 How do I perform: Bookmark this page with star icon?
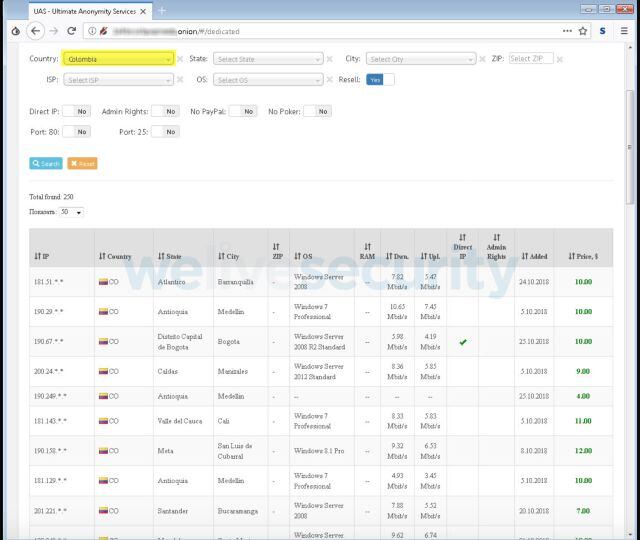[582, 31]
